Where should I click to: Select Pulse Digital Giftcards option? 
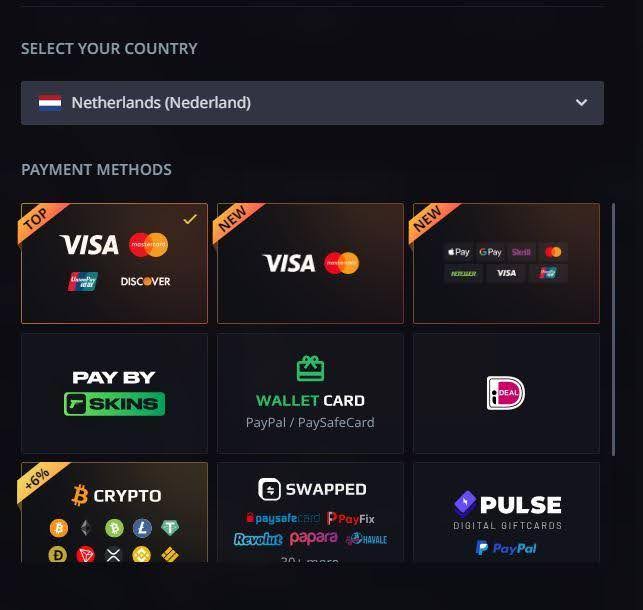click(507, 510)
